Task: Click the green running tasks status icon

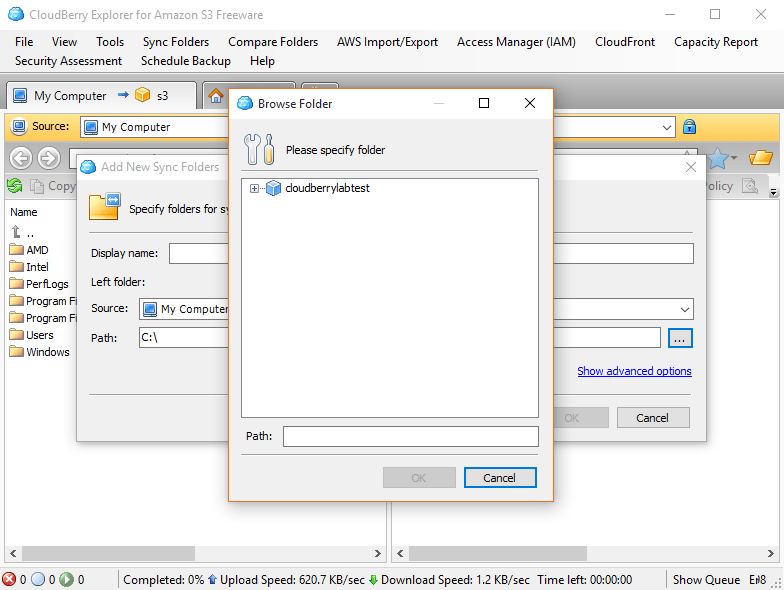Action: 66,580
